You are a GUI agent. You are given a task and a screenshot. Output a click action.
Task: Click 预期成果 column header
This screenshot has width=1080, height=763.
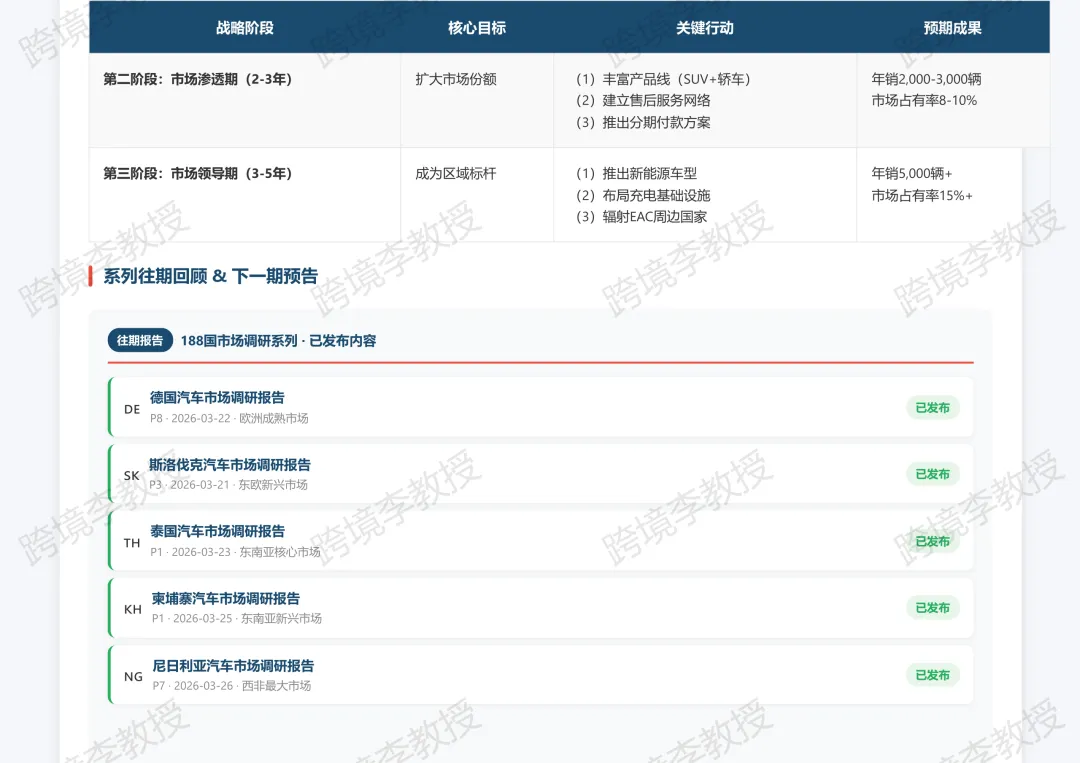pyautogui.click(x=953, y=28)
